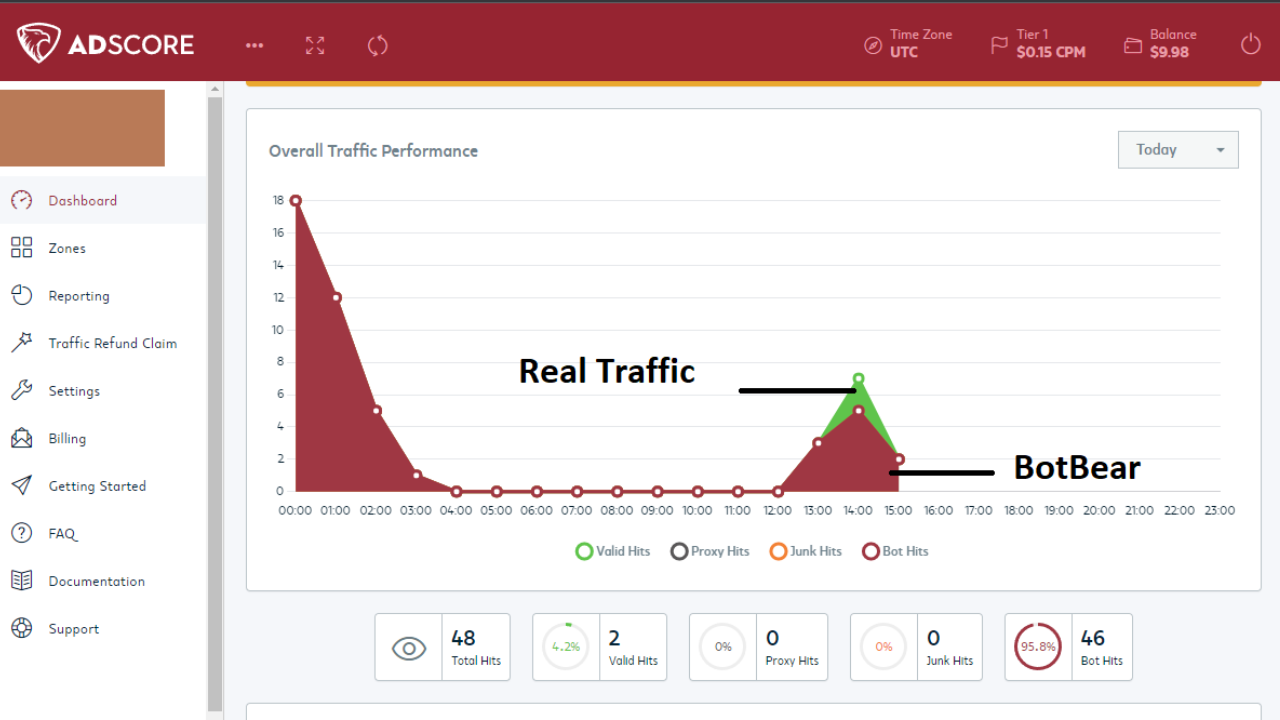Click the Billing envelope icon
Viewport: 1280px width, 720px height.
pos(21,438)
